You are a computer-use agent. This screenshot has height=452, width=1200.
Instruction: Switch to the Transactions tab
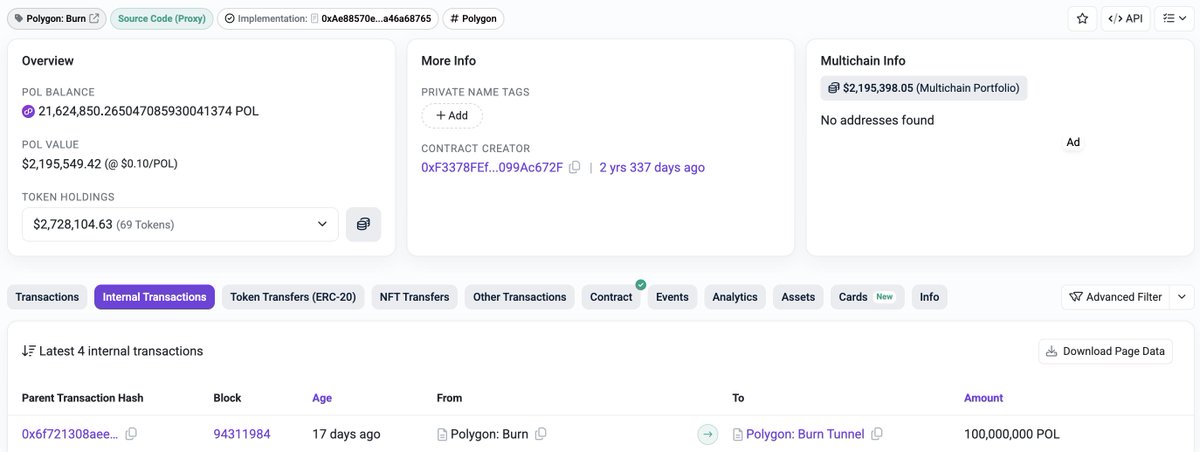pyautogui.click(x=47, y=297)
